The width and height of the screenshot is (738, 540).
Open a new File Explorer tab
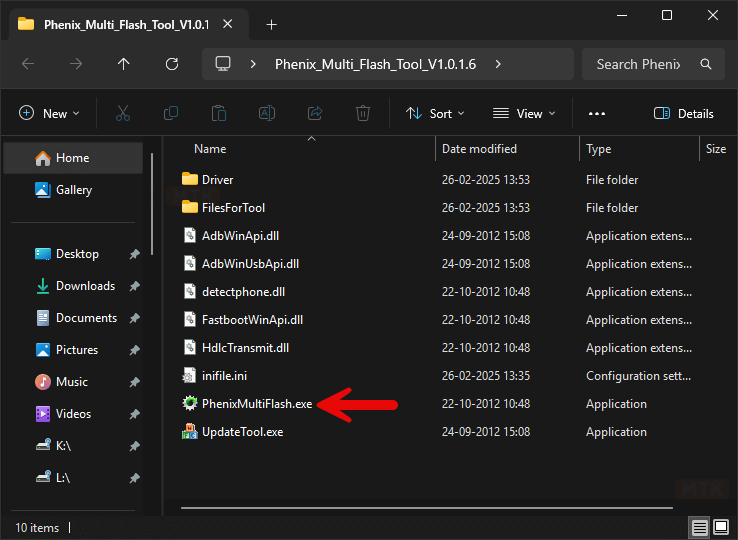(x=271, y=24)
